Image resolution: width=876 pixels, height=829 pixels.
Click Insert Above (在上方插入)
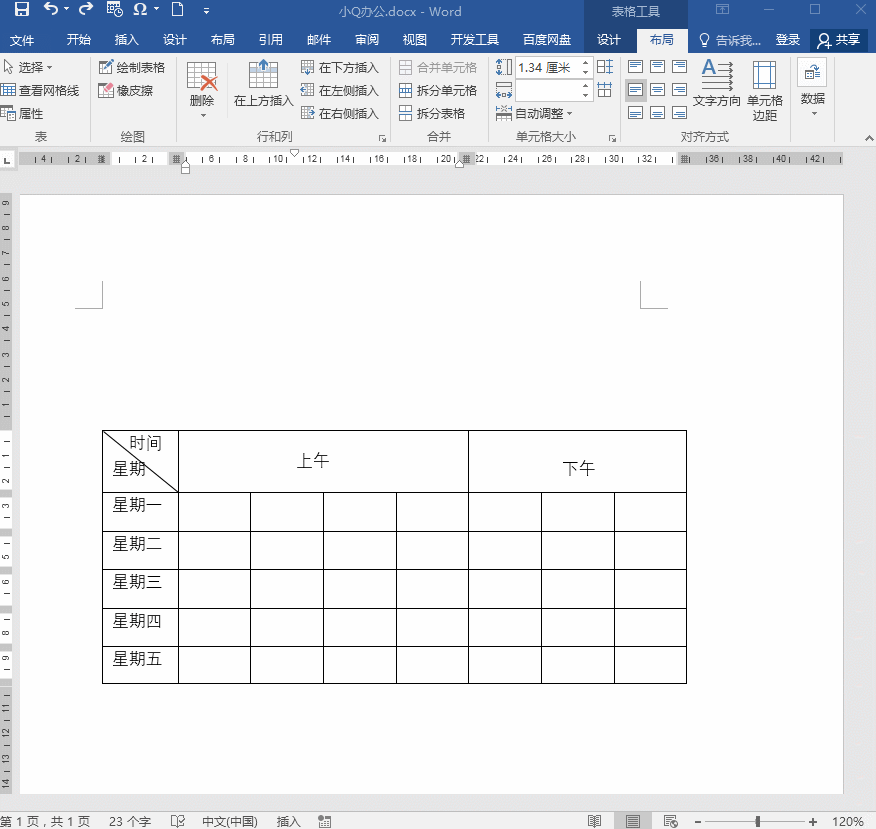click(x=263, y=84)
